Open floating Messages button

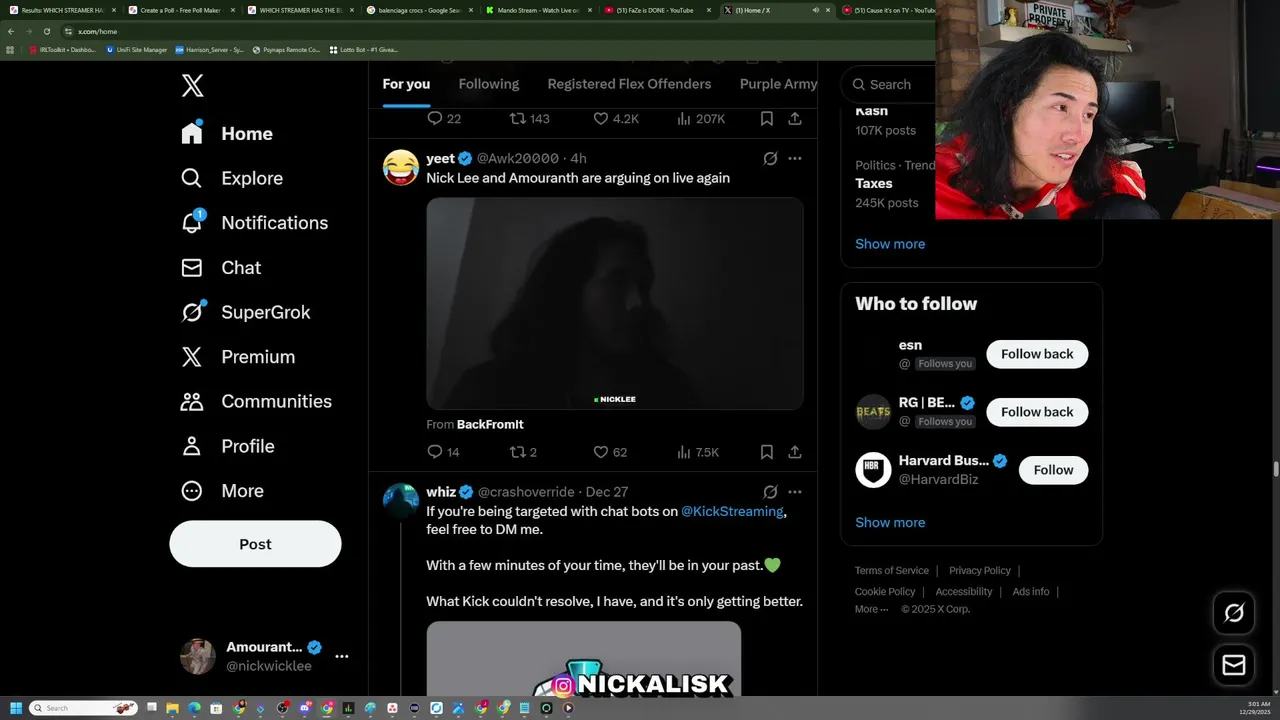[x=1234, y=665]
